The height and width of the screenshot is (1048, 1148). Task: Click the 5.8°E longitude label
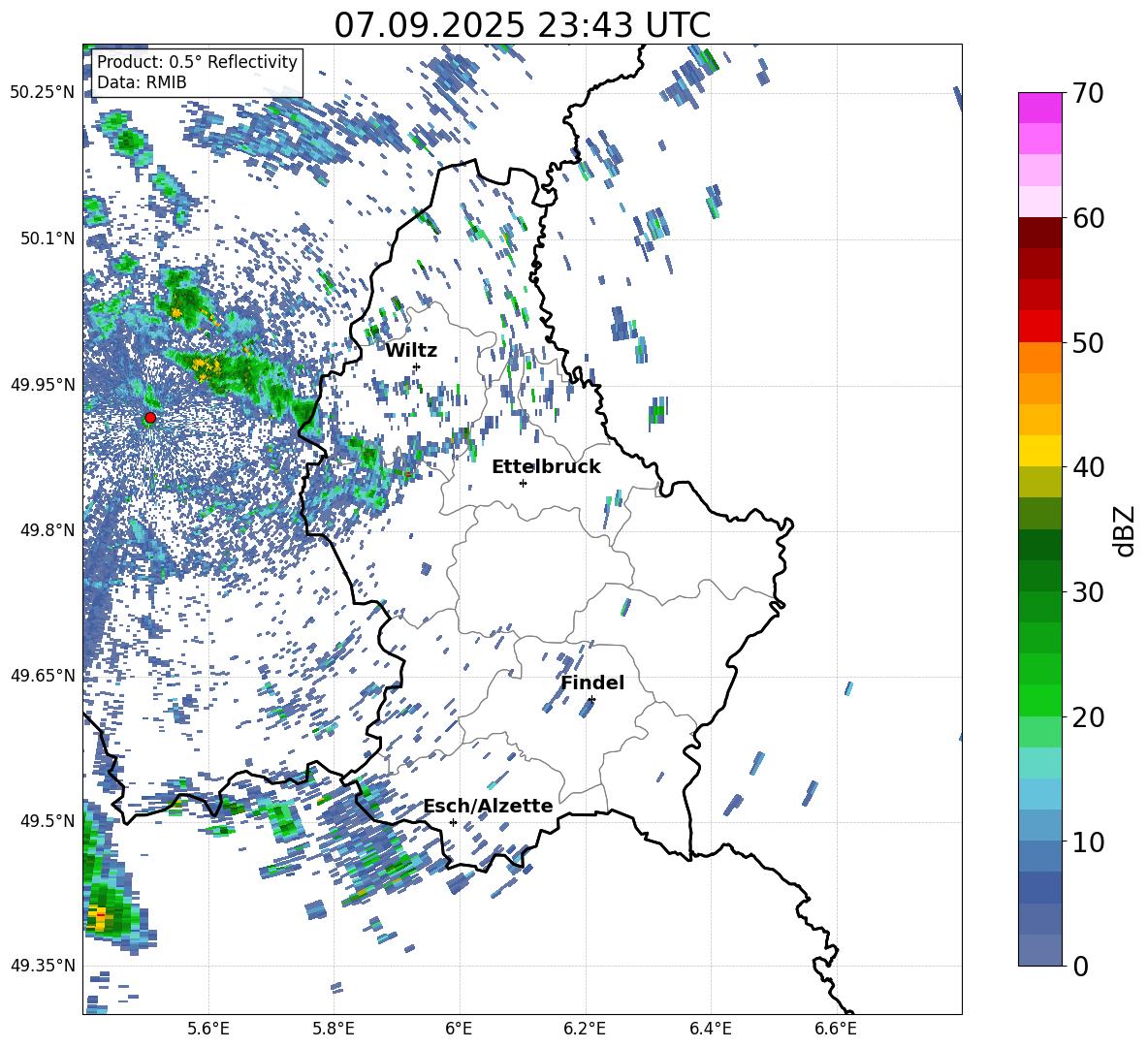[x=334, y=1030]
